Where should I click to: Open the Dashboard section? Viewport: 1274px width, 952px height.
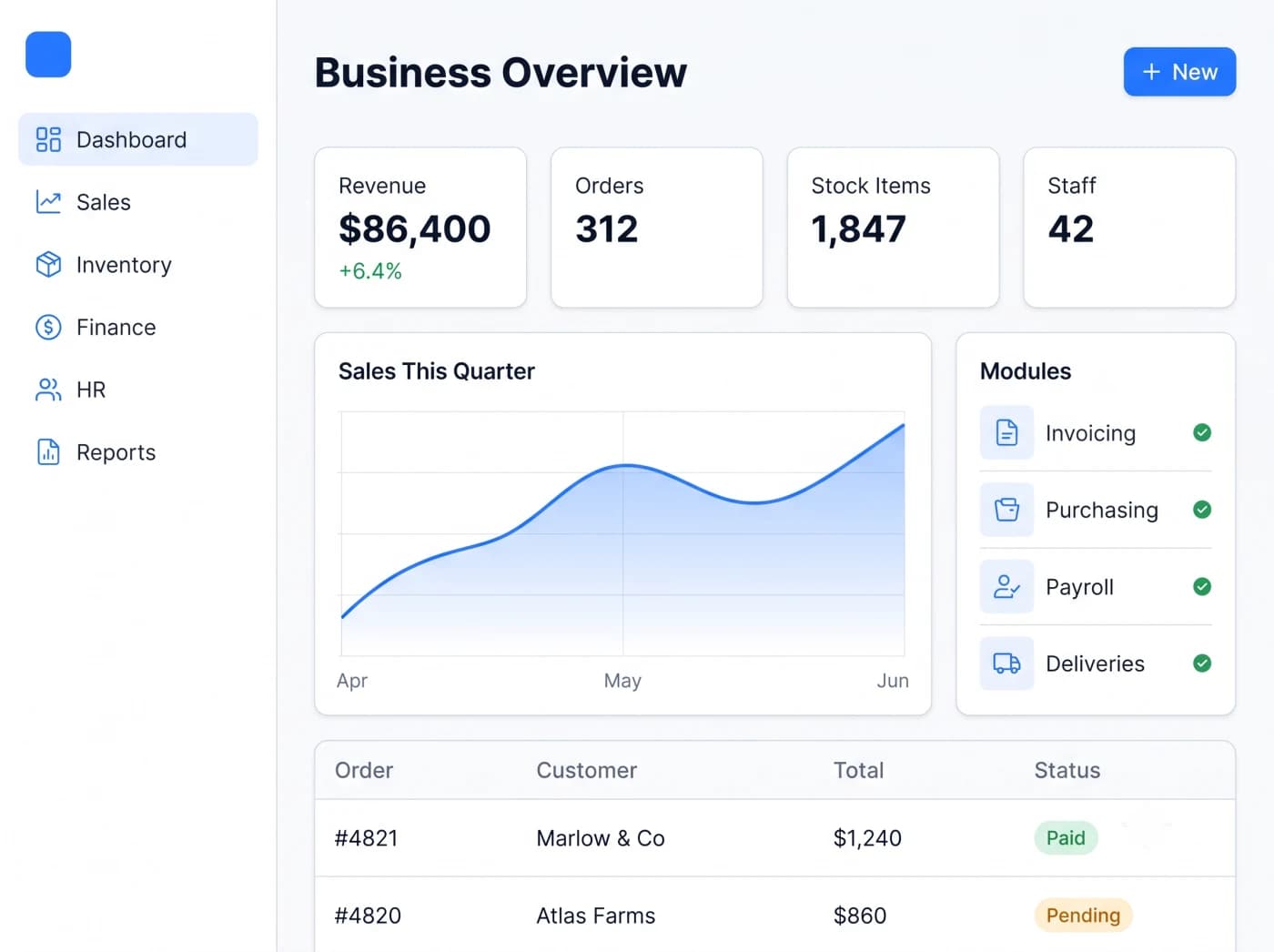(138, 139)
